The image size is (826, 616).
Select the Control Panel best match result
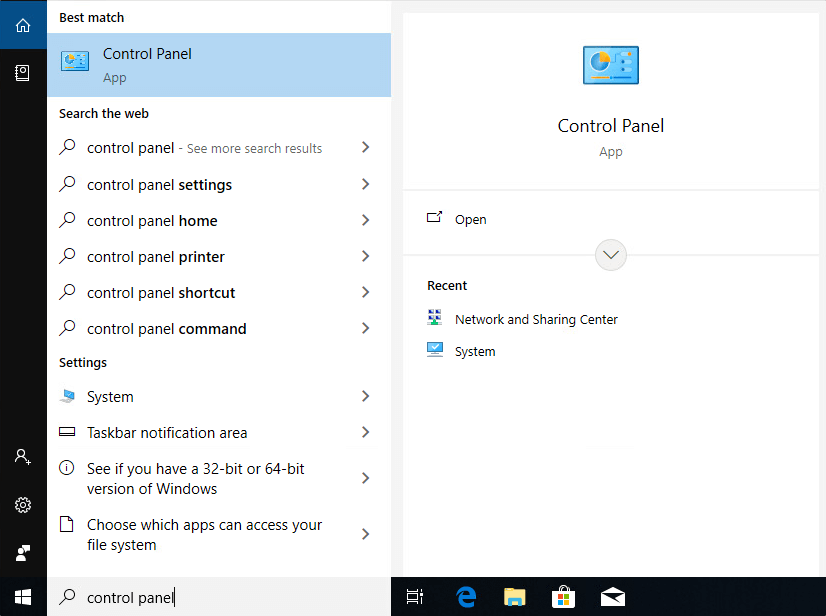[218, 65]
